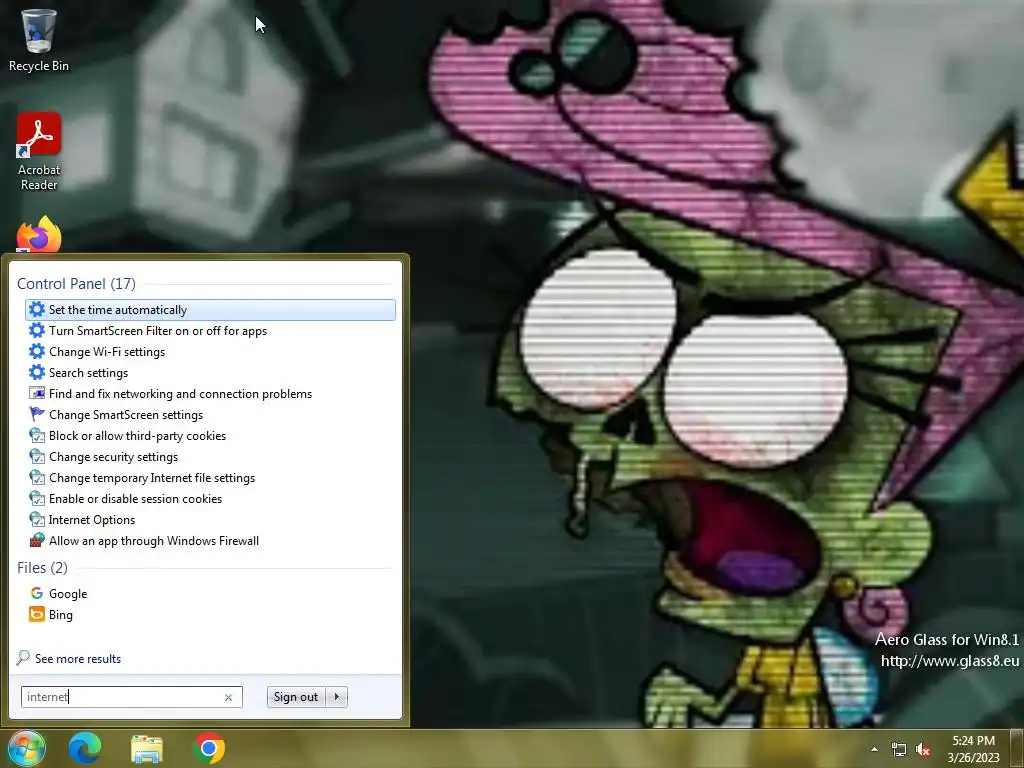Open 'Turn SmartScreen Filter on or off for apps'
Screen dimensions: 1024x768
158,331
